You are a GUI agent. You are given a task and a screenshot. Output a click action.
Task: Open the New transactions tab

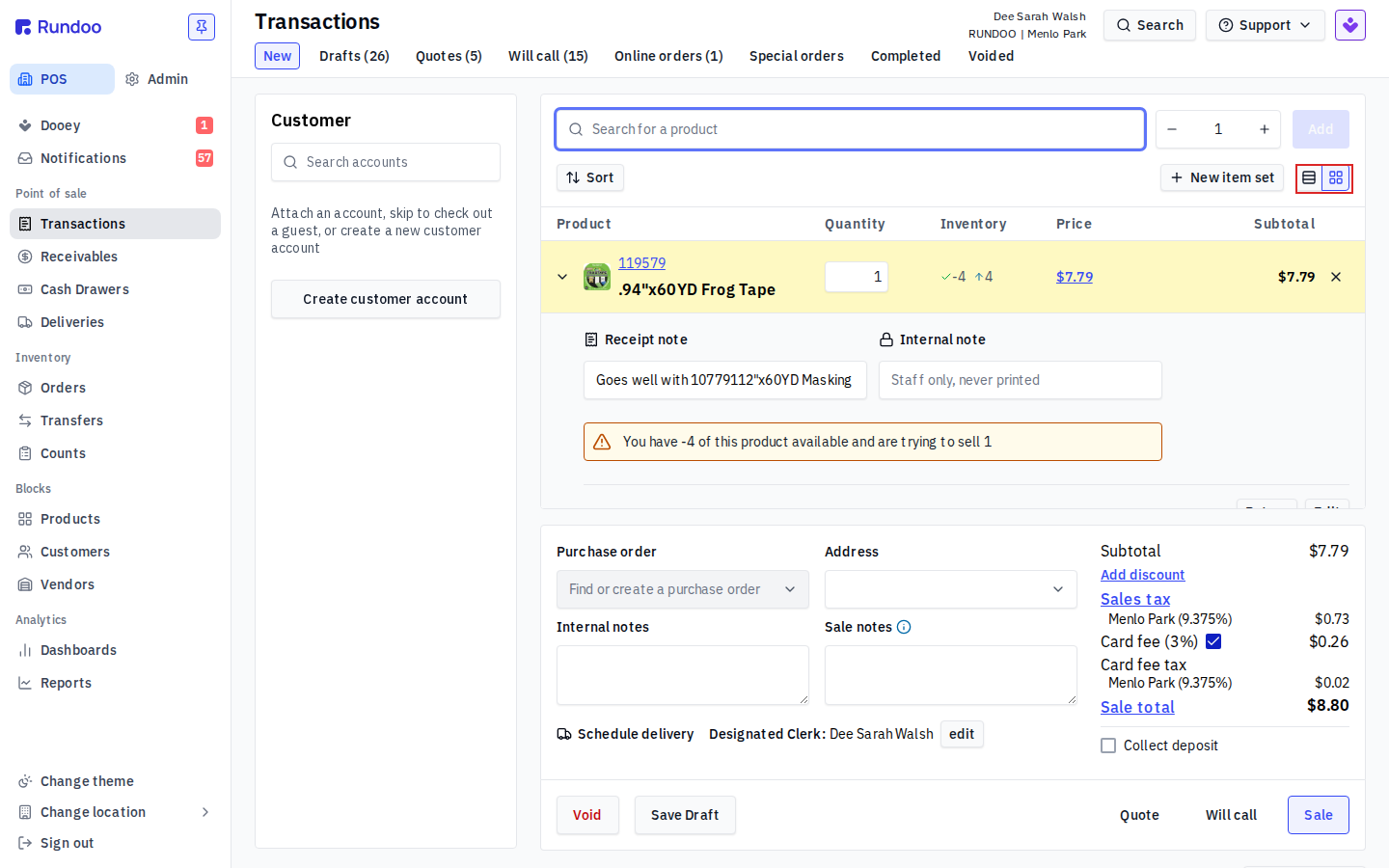pyautogui.click(x=277, y=56)
